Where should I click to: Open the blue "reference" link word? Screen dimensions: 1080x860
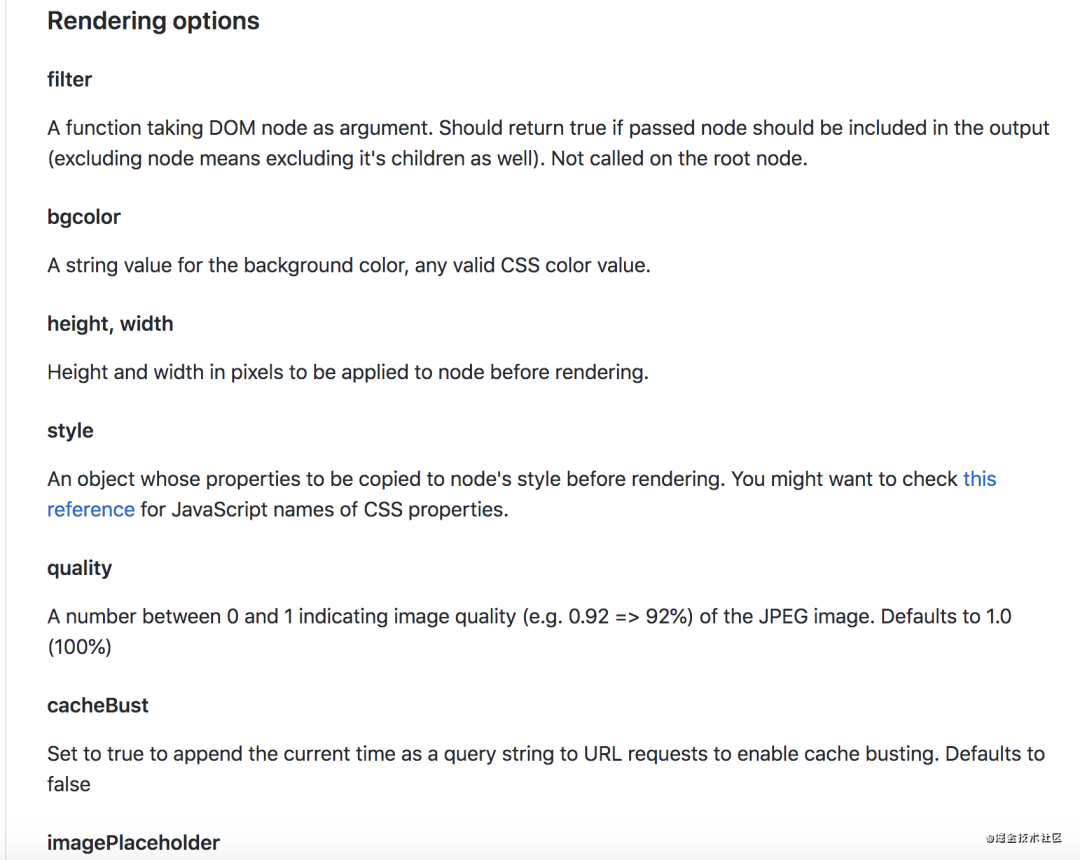pyautogui.click(x=91, y=509)
